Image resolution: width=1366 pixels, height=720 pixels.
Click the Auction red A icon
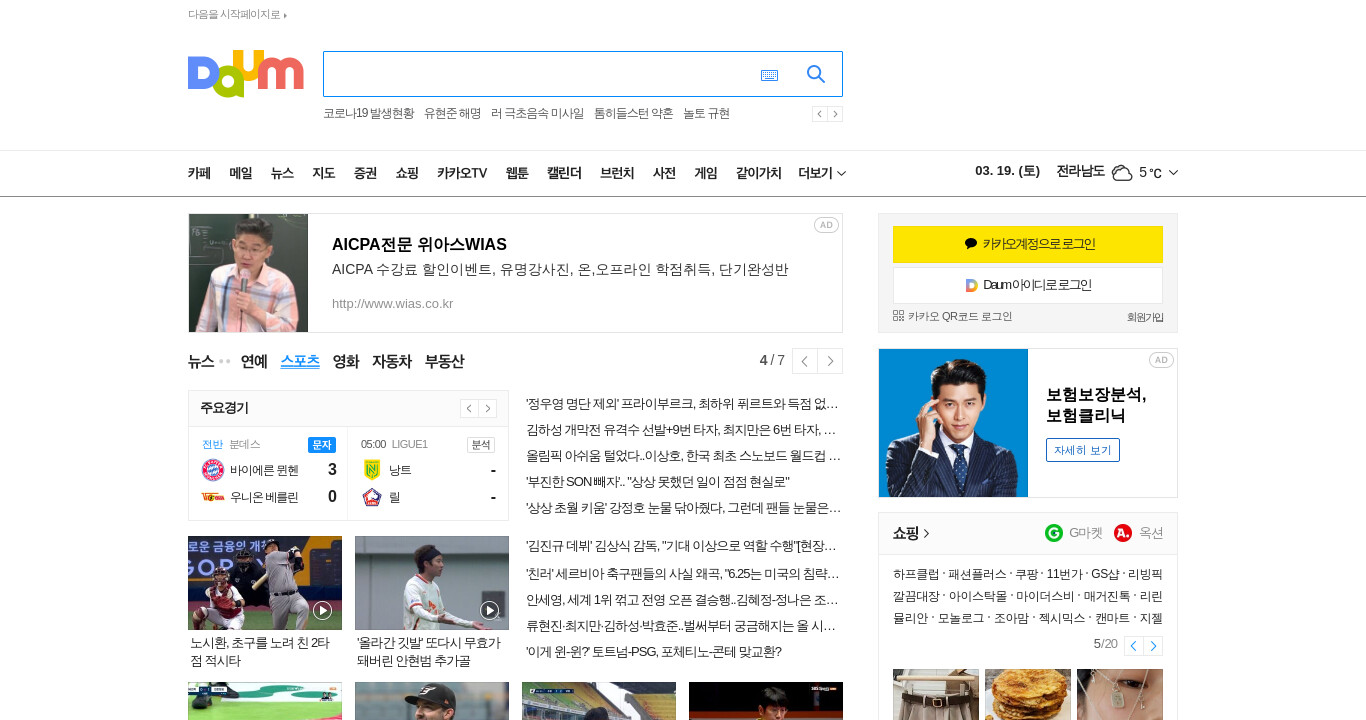pyautogui.click(x=1123, y=533)
